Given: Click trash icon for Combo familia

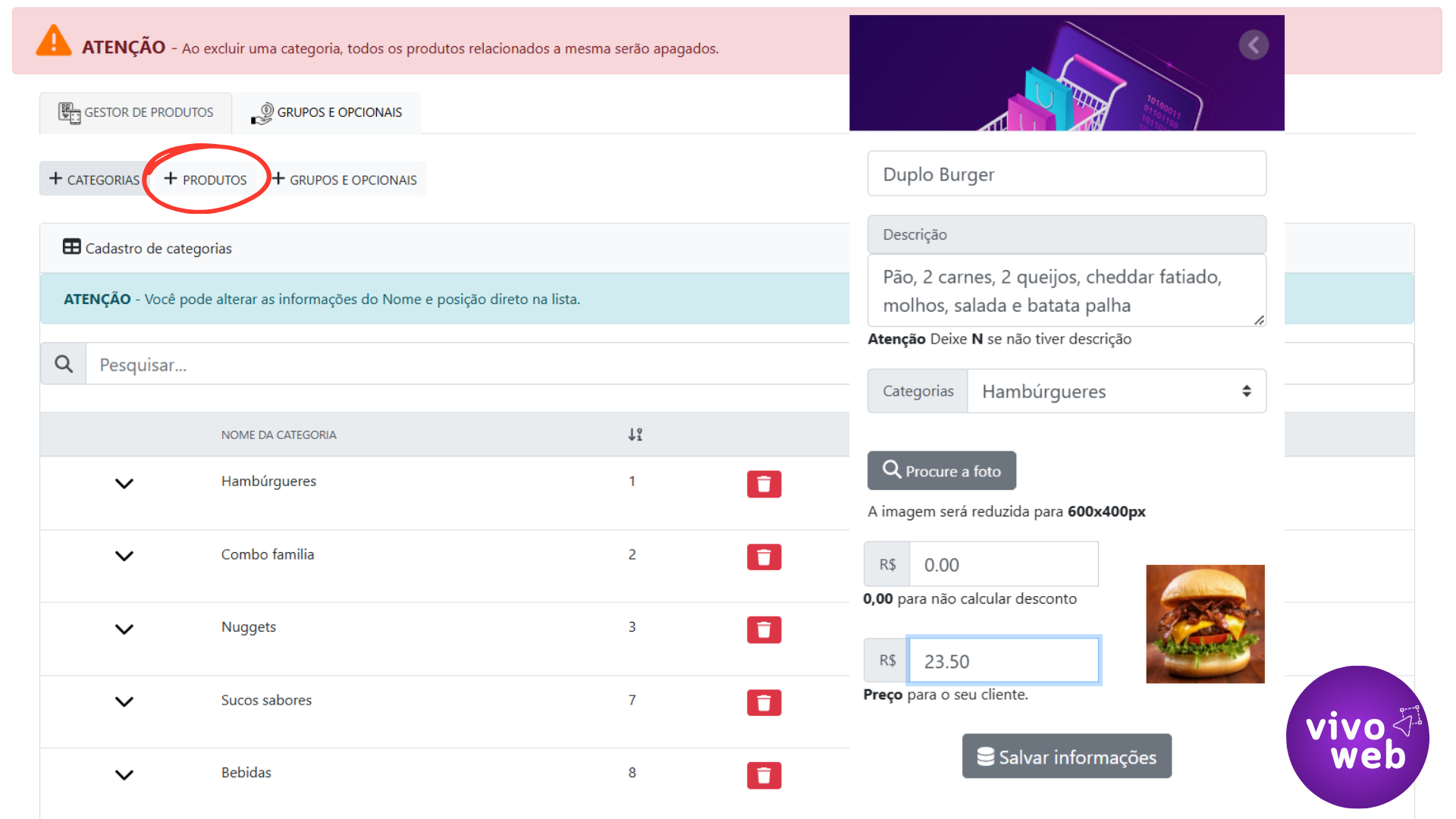Looking at the screenshot, I should point(764,557).
